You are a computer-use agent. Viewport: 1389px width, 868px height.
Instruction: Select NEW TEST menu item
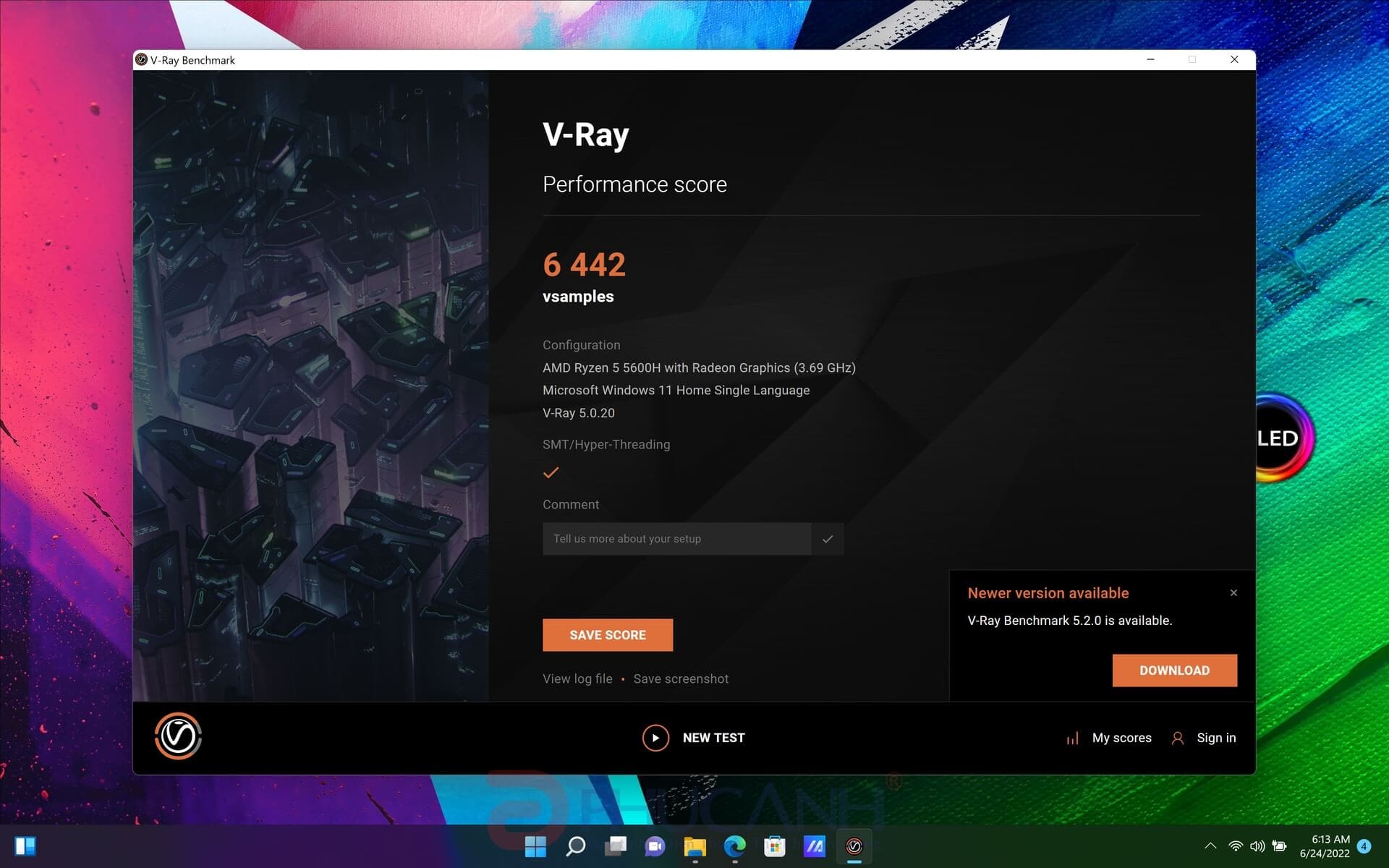(x=694, y=737)
